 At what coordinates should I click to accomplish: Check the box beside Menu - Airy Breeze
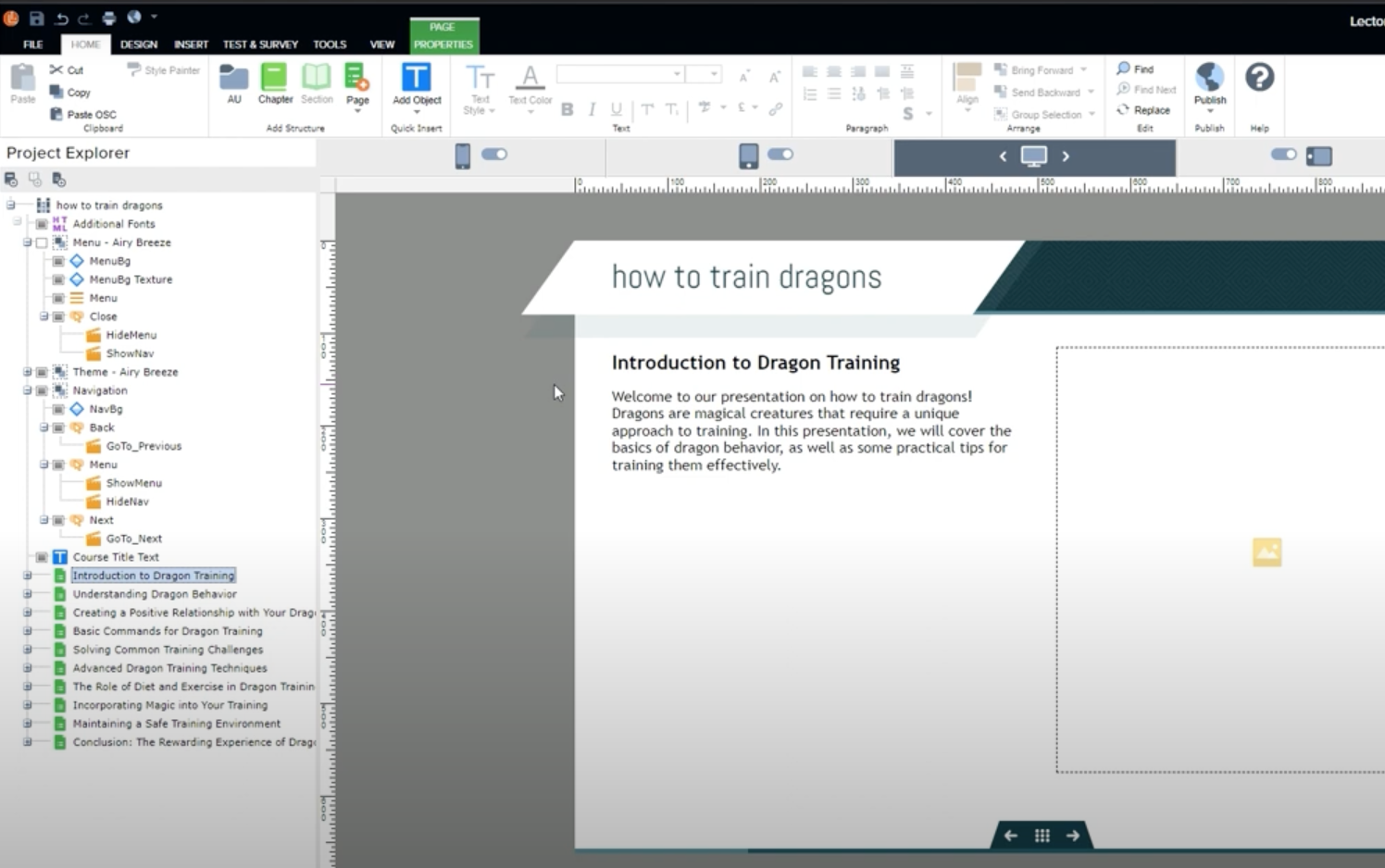point(41,242)
